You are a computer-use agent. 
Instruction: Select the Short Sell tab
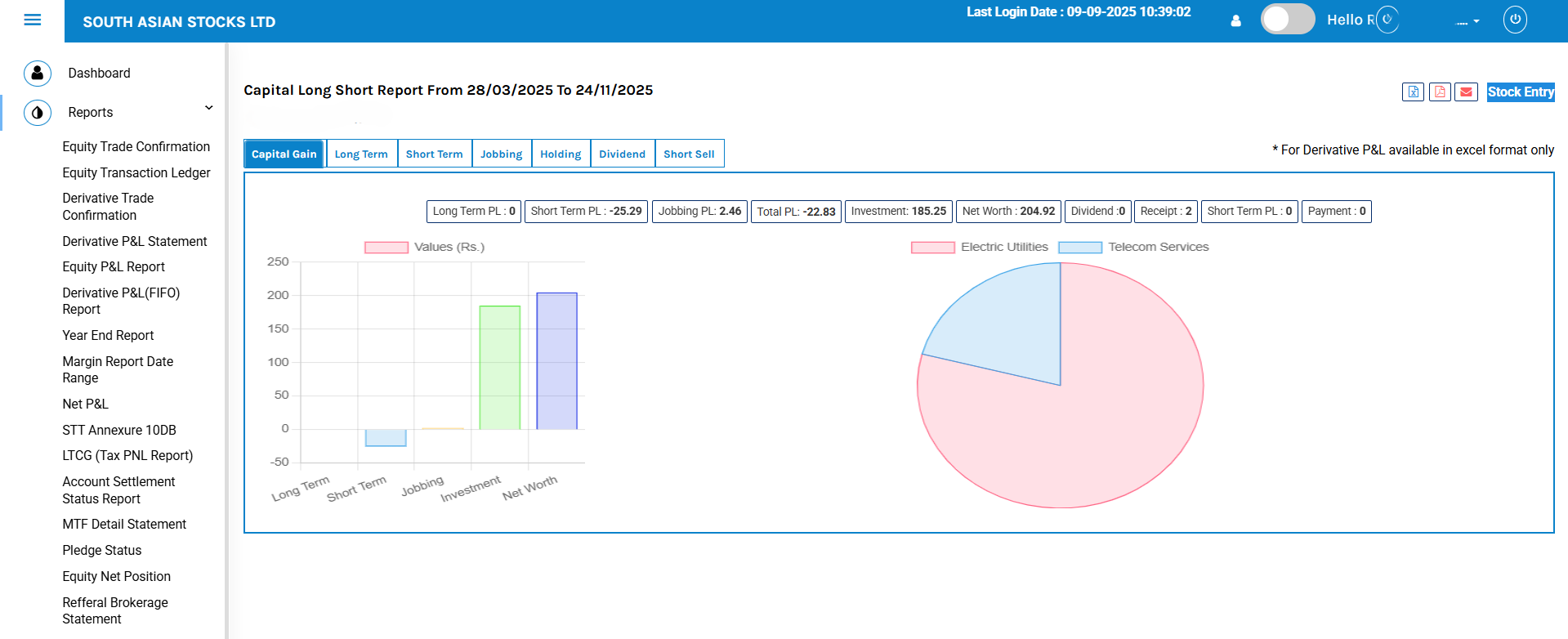(689, 154)
